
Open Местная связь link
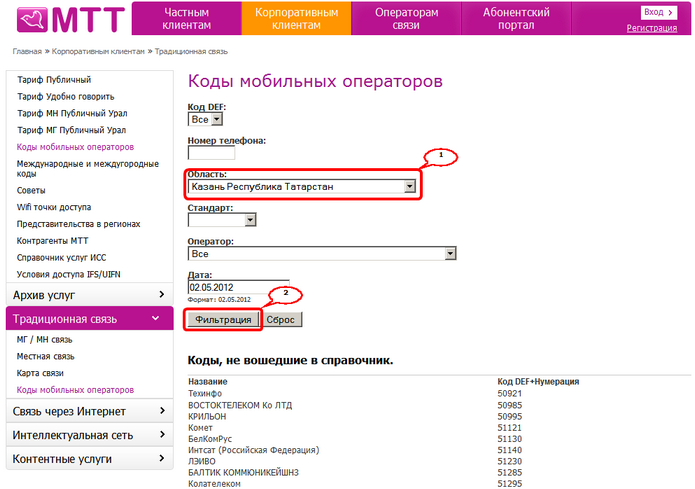point(46,356)
